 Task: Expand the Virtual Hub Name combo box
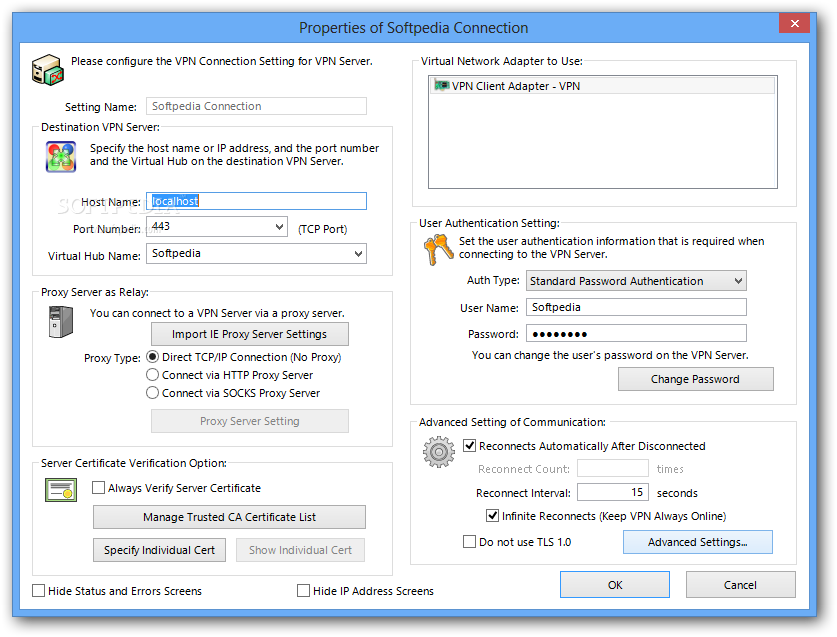coord(358,254)
